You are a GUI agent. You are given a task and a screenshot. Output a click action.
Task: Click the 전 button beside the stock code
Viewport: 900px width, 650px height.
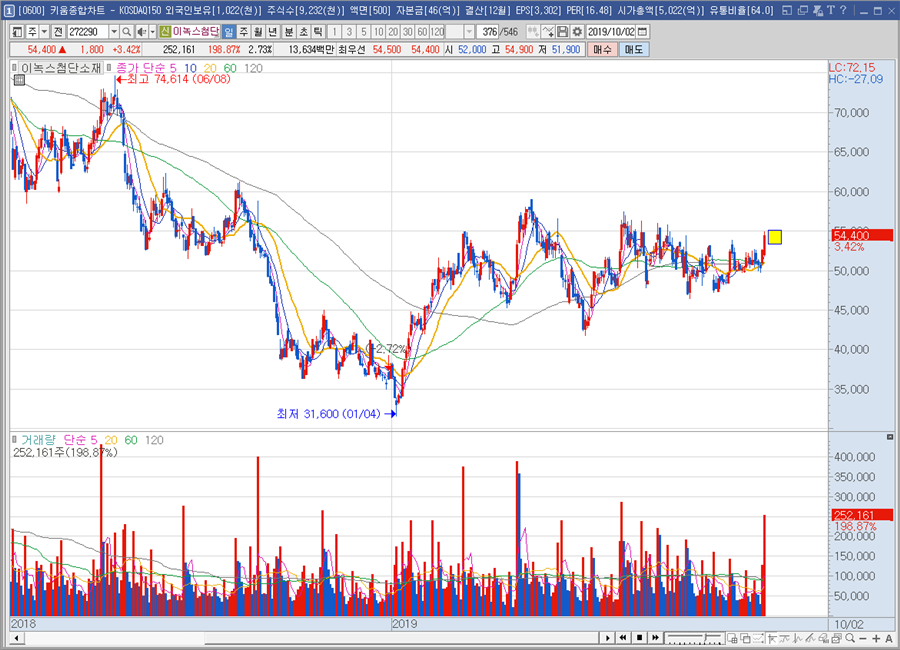[x=58, y=32]
